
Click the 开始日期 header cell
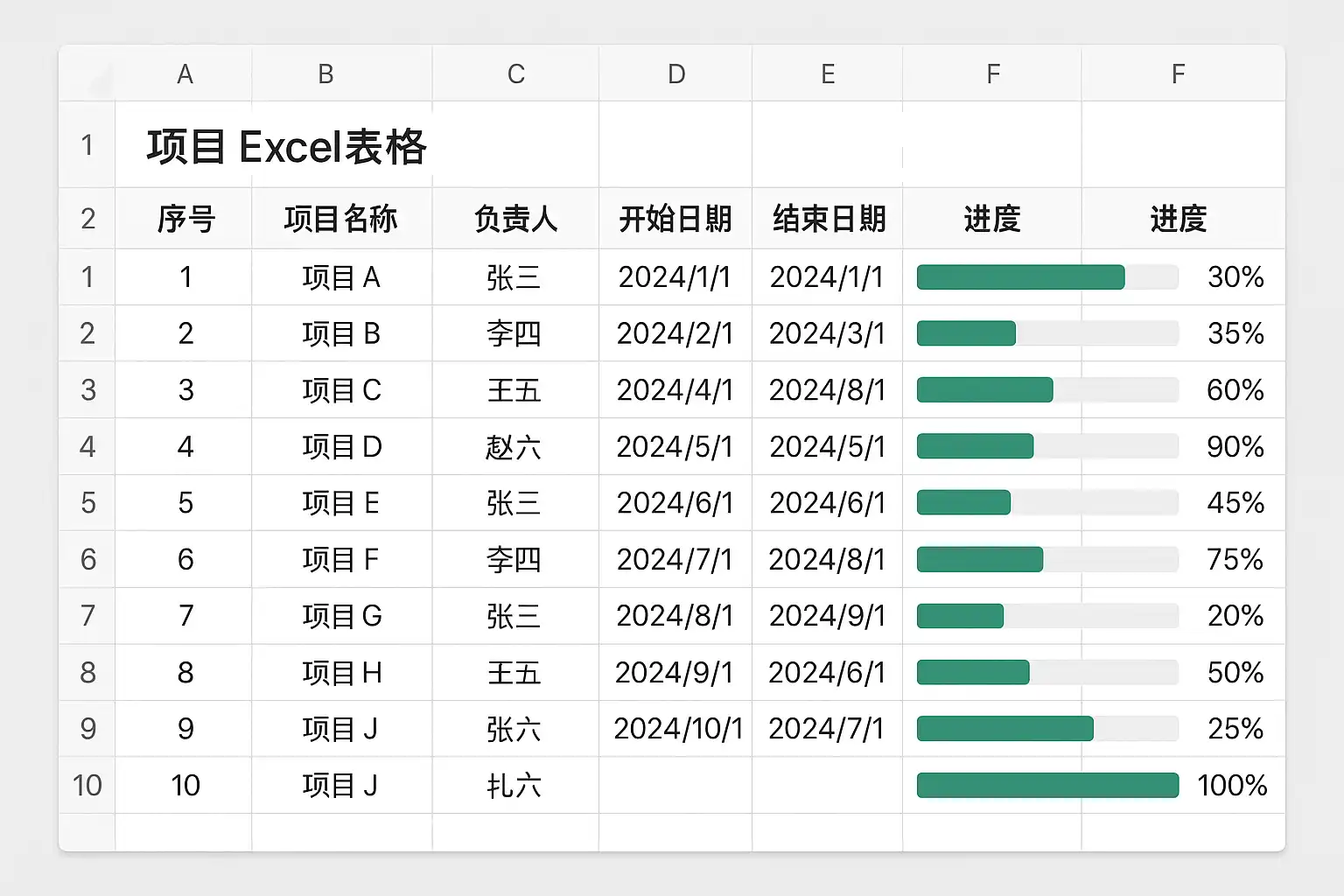676,219
